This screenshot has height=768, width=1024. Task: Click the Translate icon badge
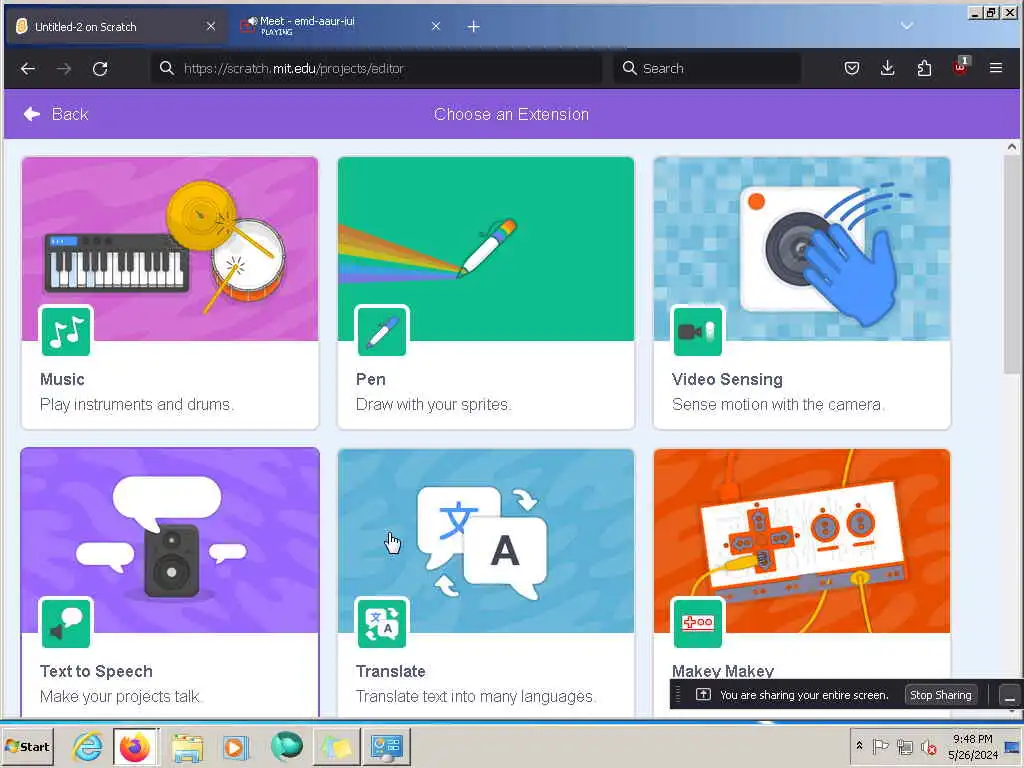pyautogui.click(x=382, y=624)
